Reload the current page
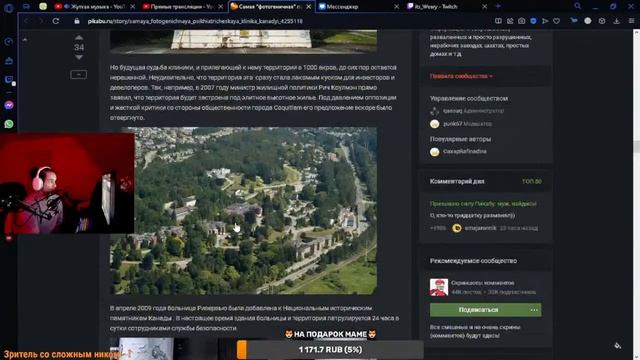The width and height of the screenshot is (640, 360). click(56, 21)
